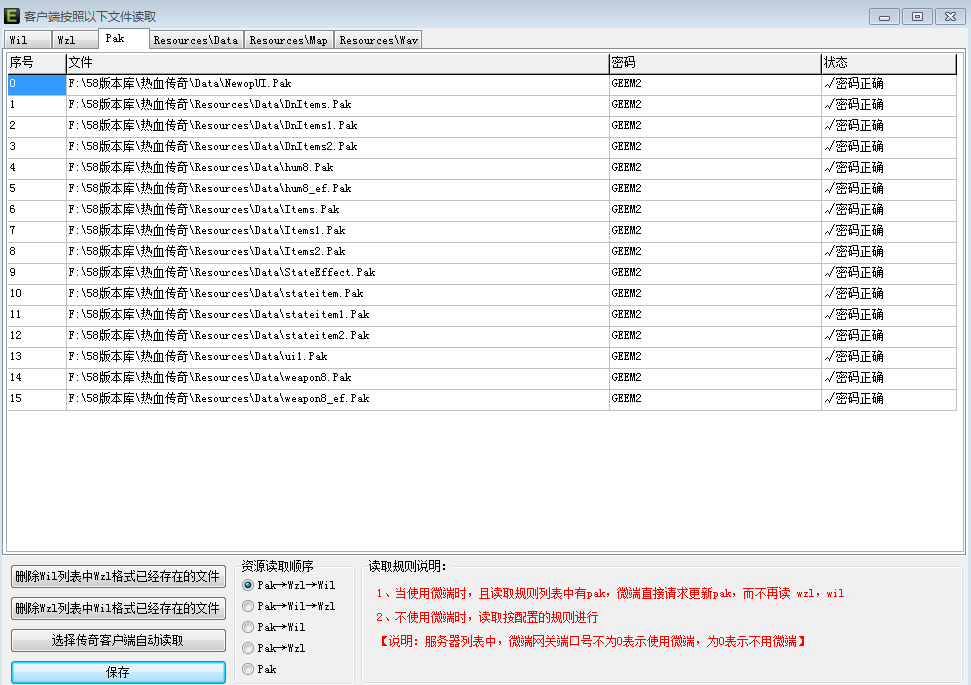Click the green E application icon
This screenshot has height=685, width=971.
[12, 16]
